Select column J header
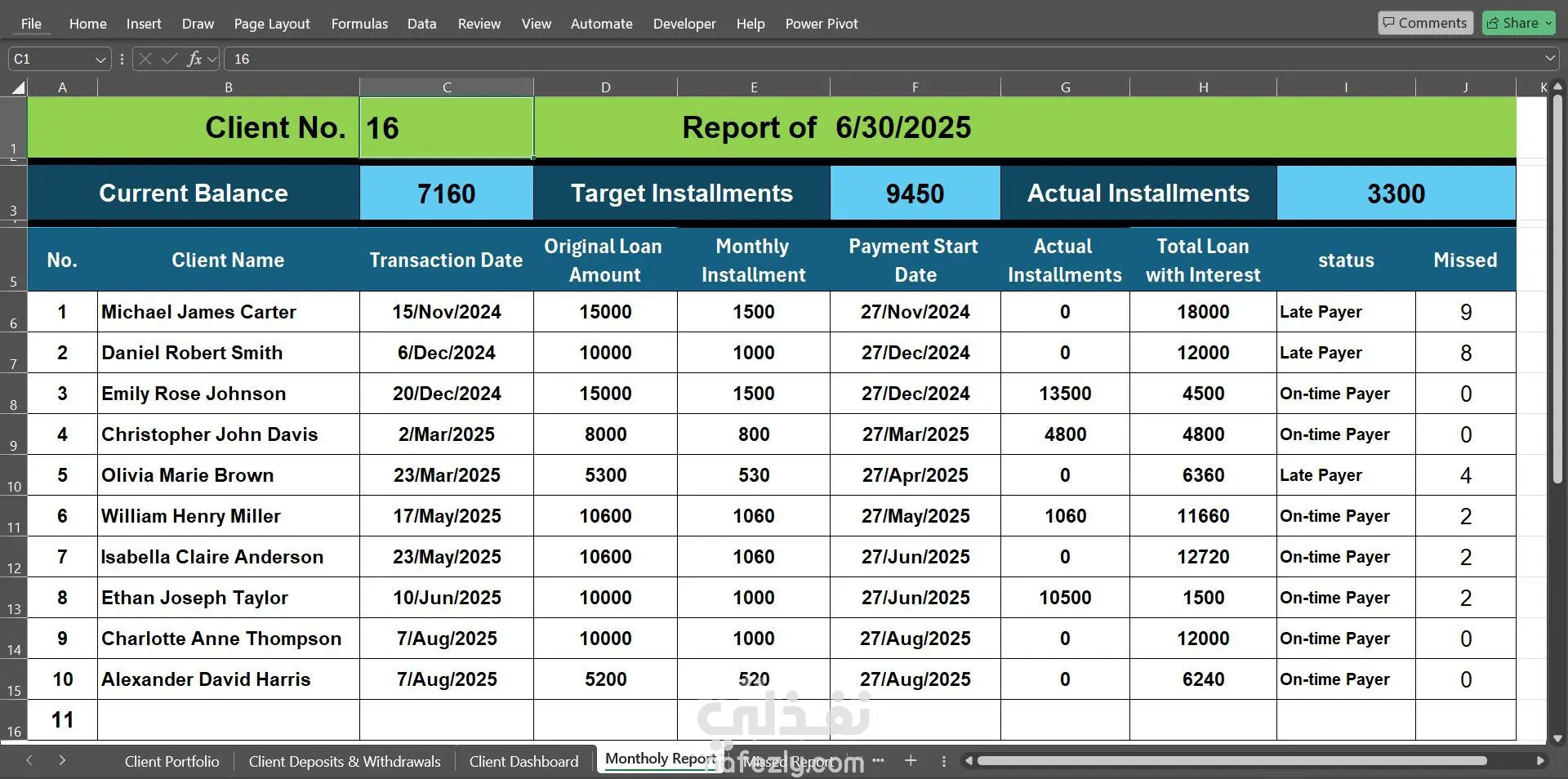Image resolution: width=1568 pixels, height=779 pixels. pyautogui.click(x=1465, y=87)
